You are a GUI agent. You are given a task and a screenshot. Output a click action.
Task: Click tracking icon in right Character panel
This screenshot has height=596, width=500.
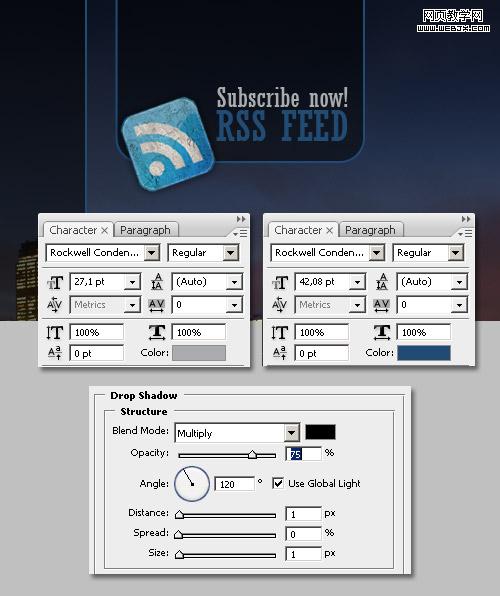[x=381, y=305]
